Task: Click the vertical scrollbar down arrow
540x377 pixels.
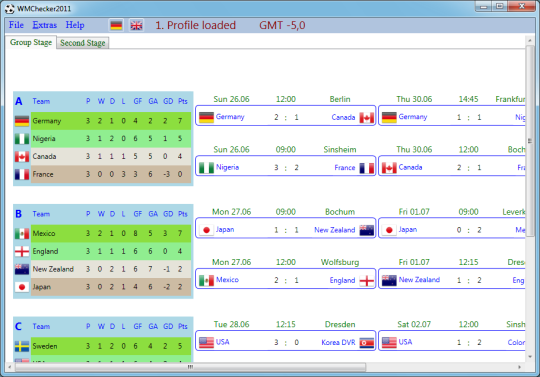Action: tap(530, 357)
